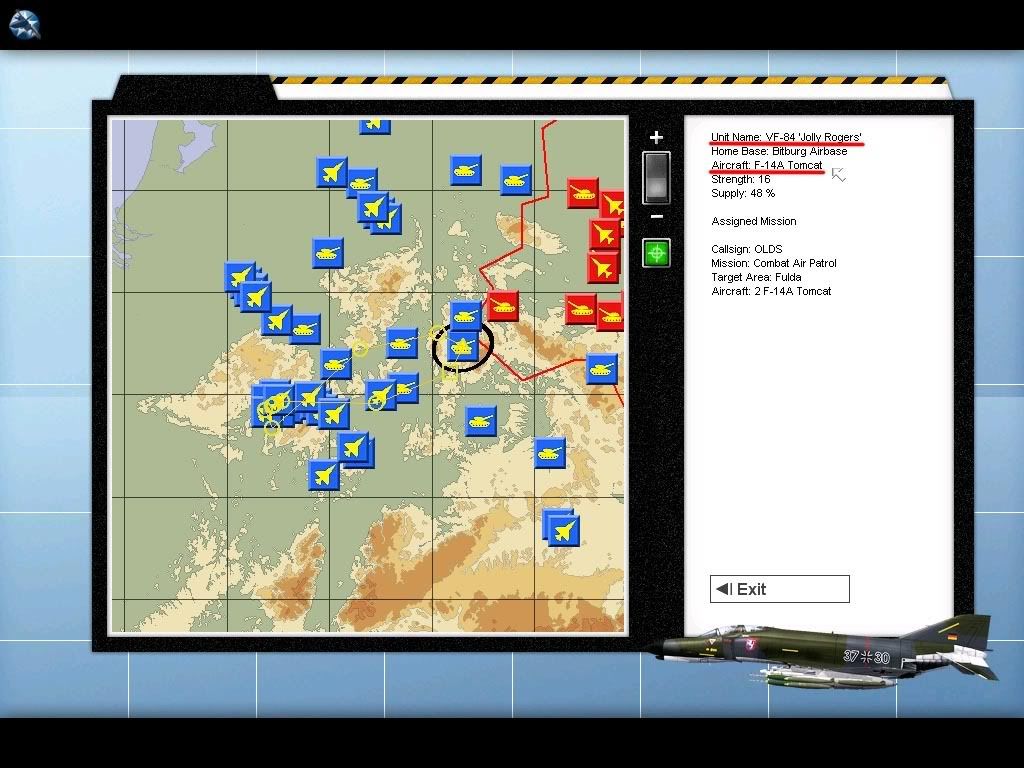Click the "Callsign: OLDS" text

click(746, 249)
